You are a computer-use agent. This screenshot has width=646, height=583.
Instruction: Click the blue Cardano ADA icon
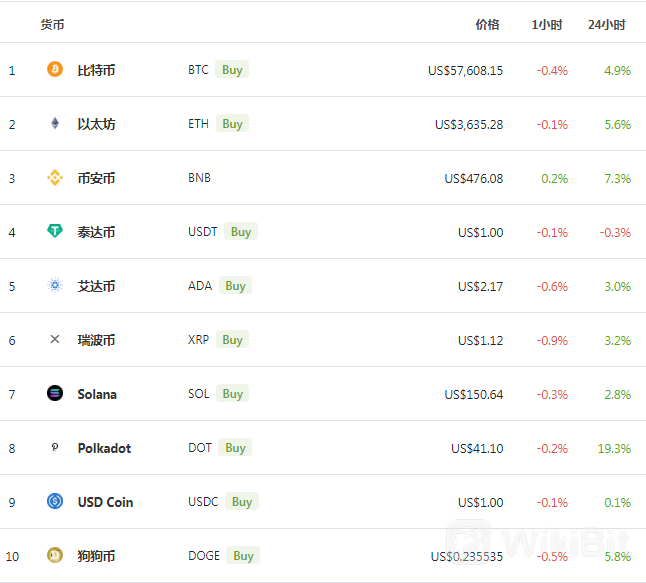pos(55,285)
